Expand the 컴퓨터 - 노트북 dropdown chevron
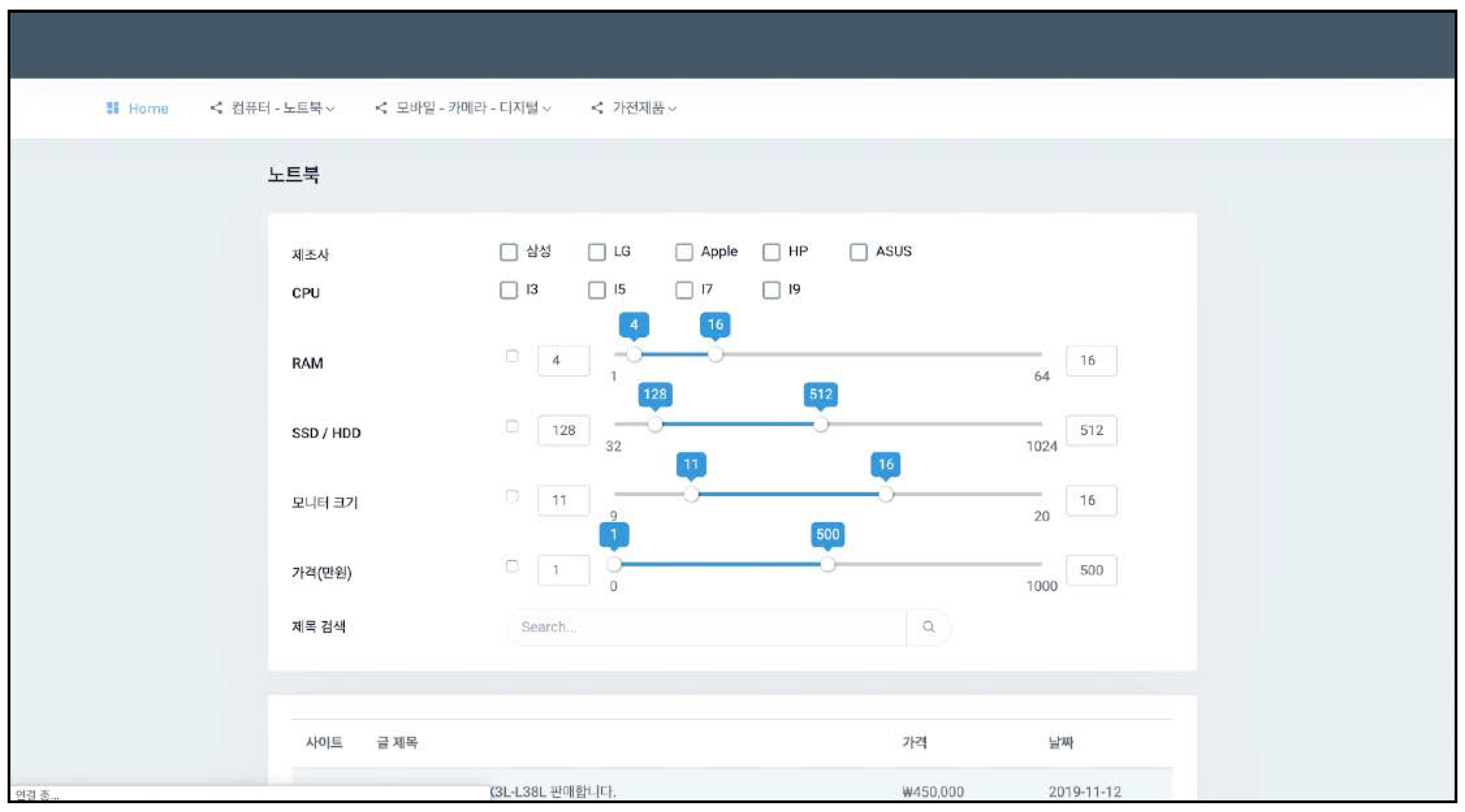This screenshot has width=1465, height=812. pyautogui.click(x=330, y=109)
